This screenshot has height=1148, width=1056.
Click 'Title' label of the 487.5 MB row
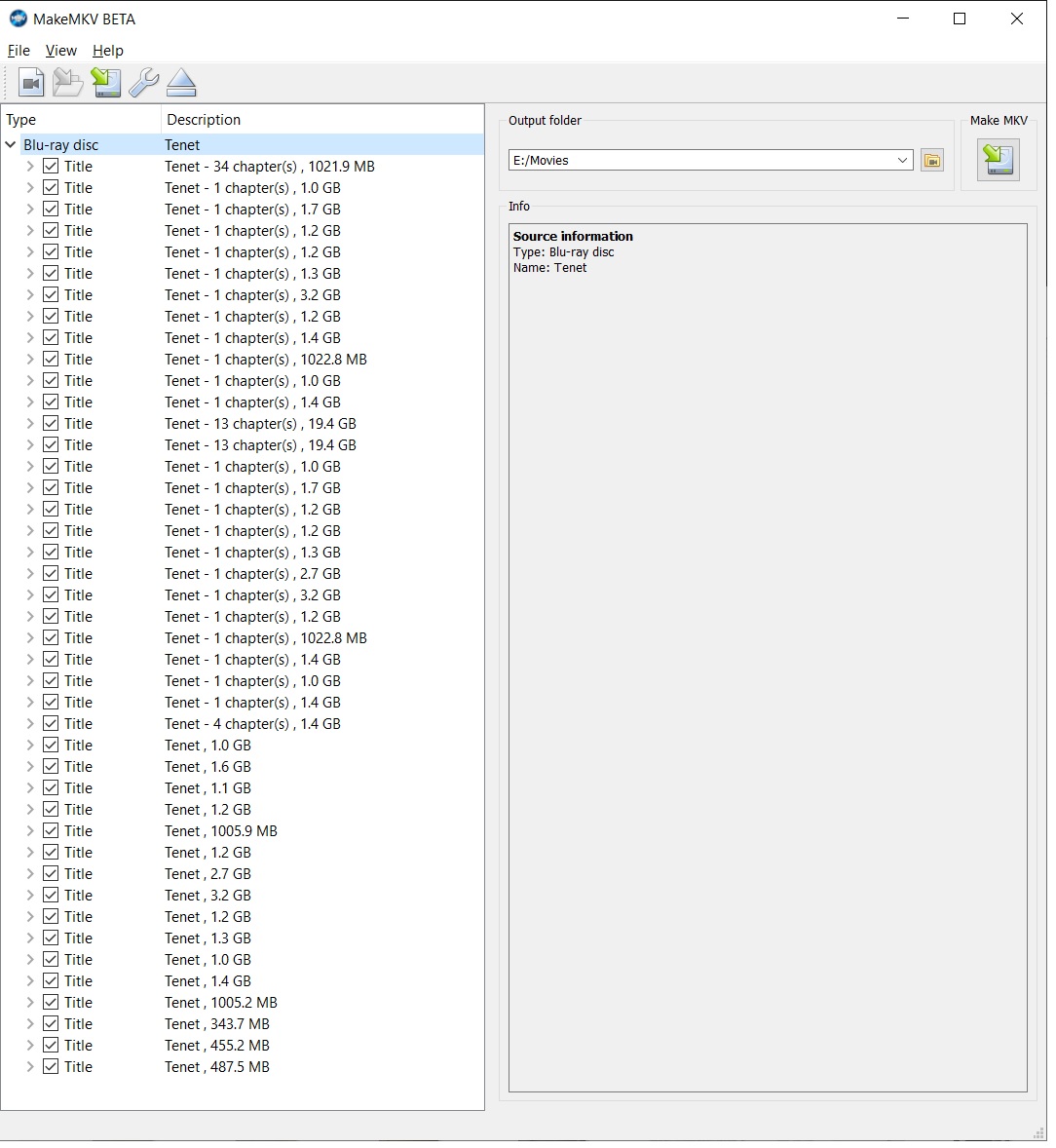78,1067
